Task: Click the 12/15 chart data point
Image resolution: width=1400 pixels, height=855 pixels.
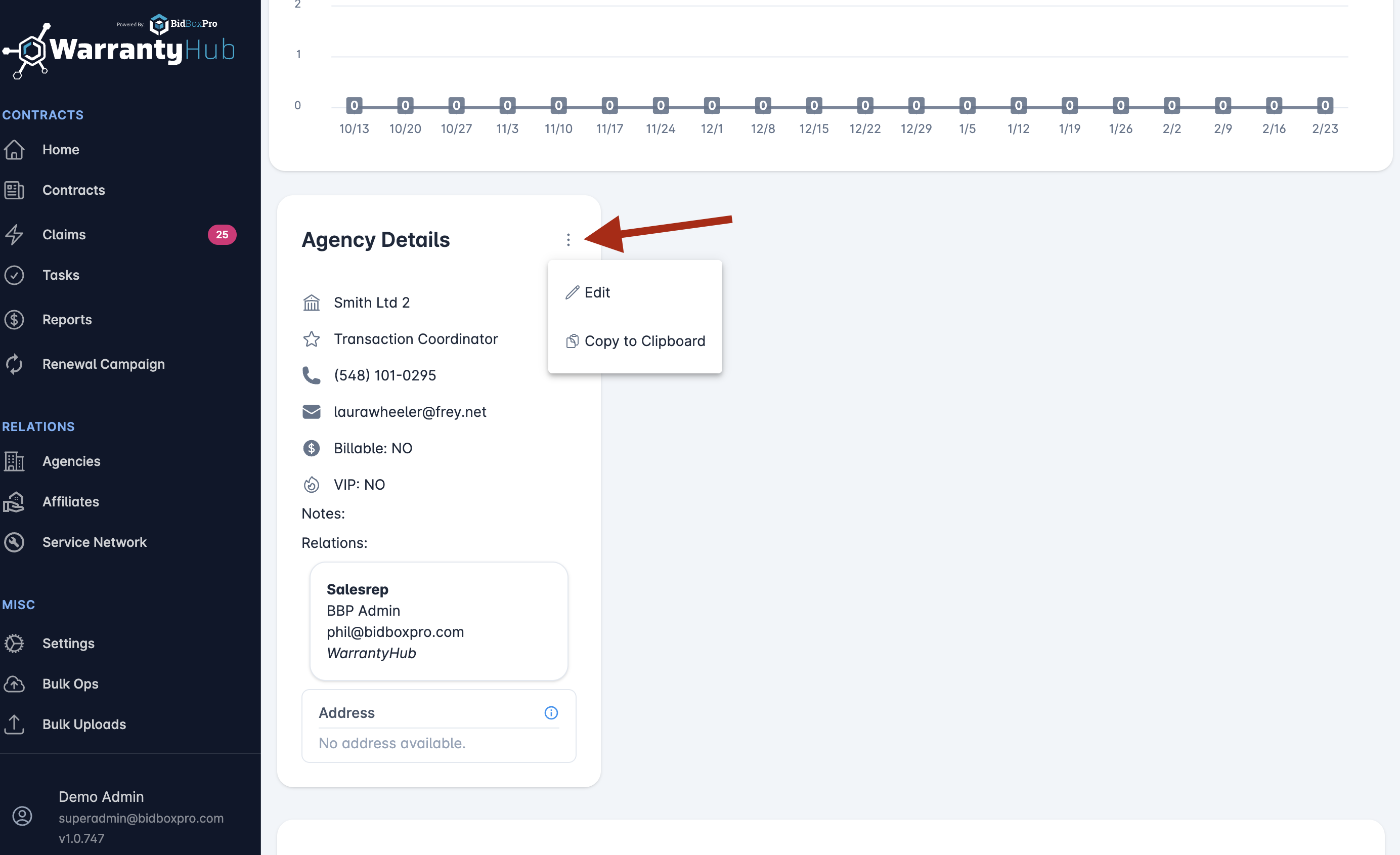Action: point(814,106)
